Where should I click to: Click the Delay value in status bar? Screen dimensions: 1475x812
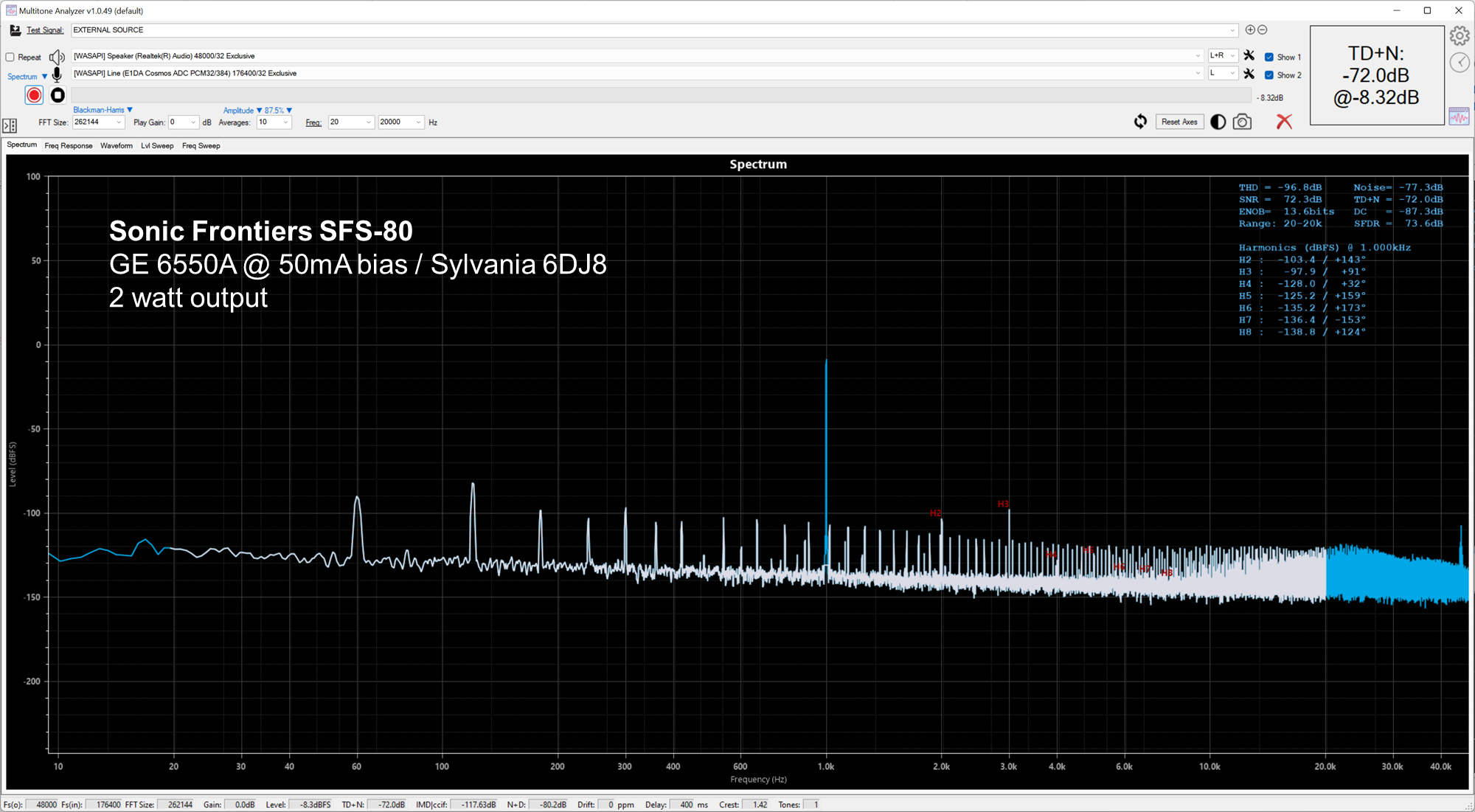[682, 805]
